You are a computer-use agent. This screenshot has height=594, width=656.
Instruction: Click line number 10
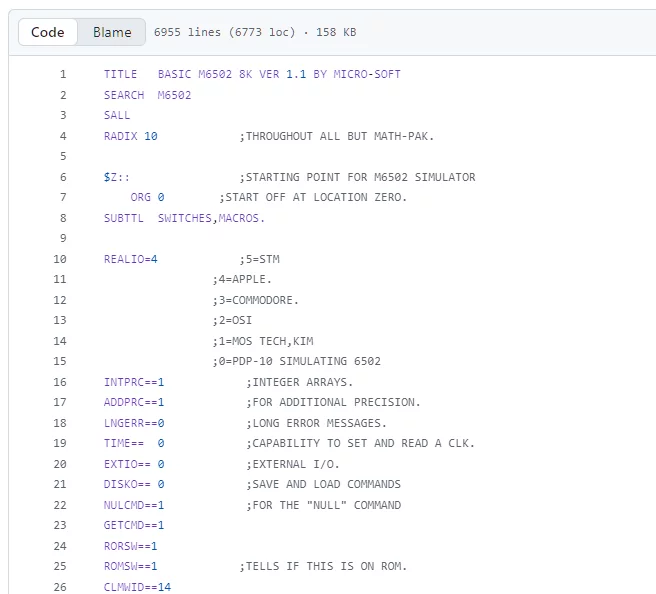[x=60, y=259]
